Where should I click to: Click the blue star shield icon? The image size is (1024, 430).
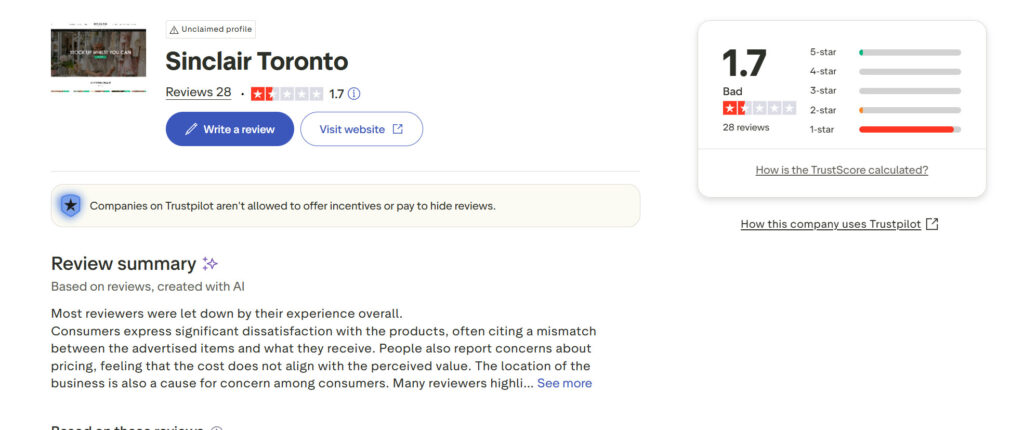point(70,206)
